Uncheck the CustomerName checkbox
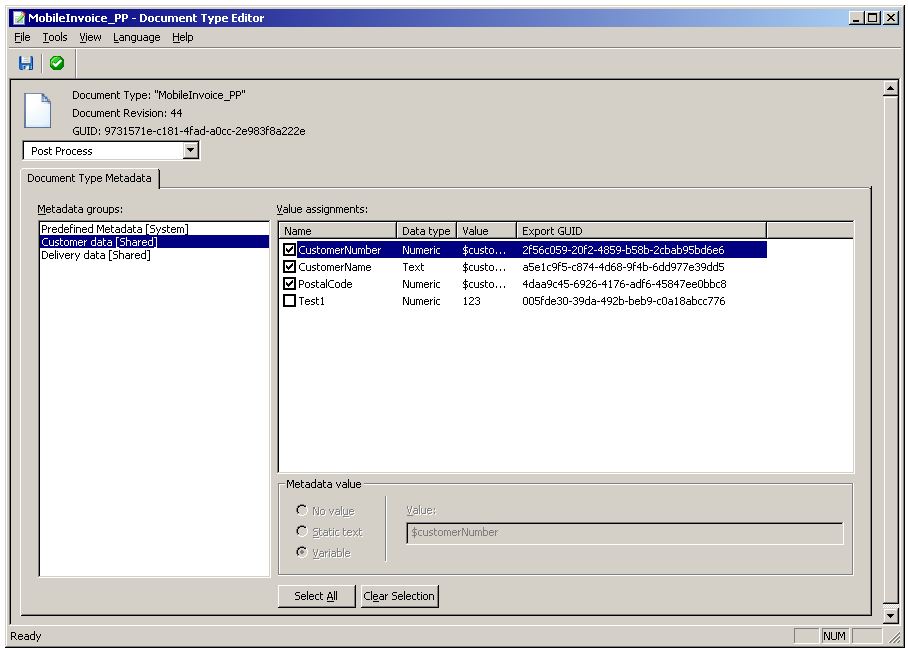This screenshot has height=651, width=908. tap(290, 267)
